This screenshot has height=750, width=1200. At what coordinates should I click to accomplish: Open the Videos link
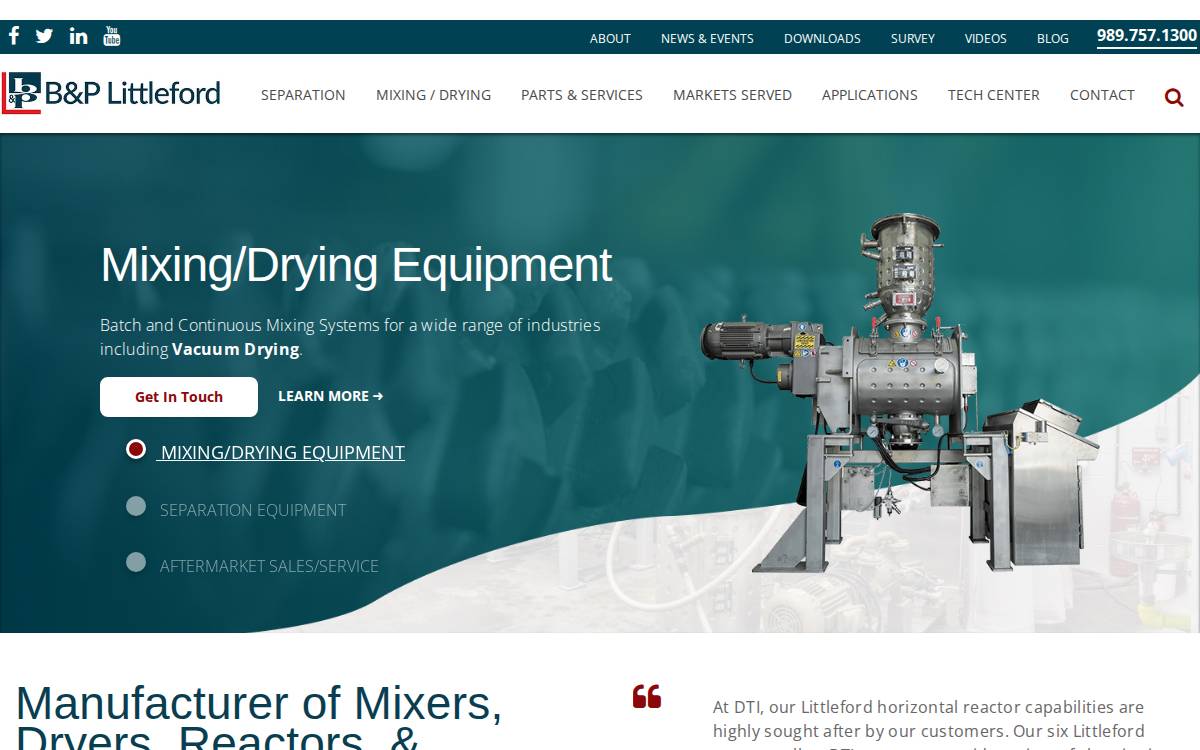tap(986, 38)
